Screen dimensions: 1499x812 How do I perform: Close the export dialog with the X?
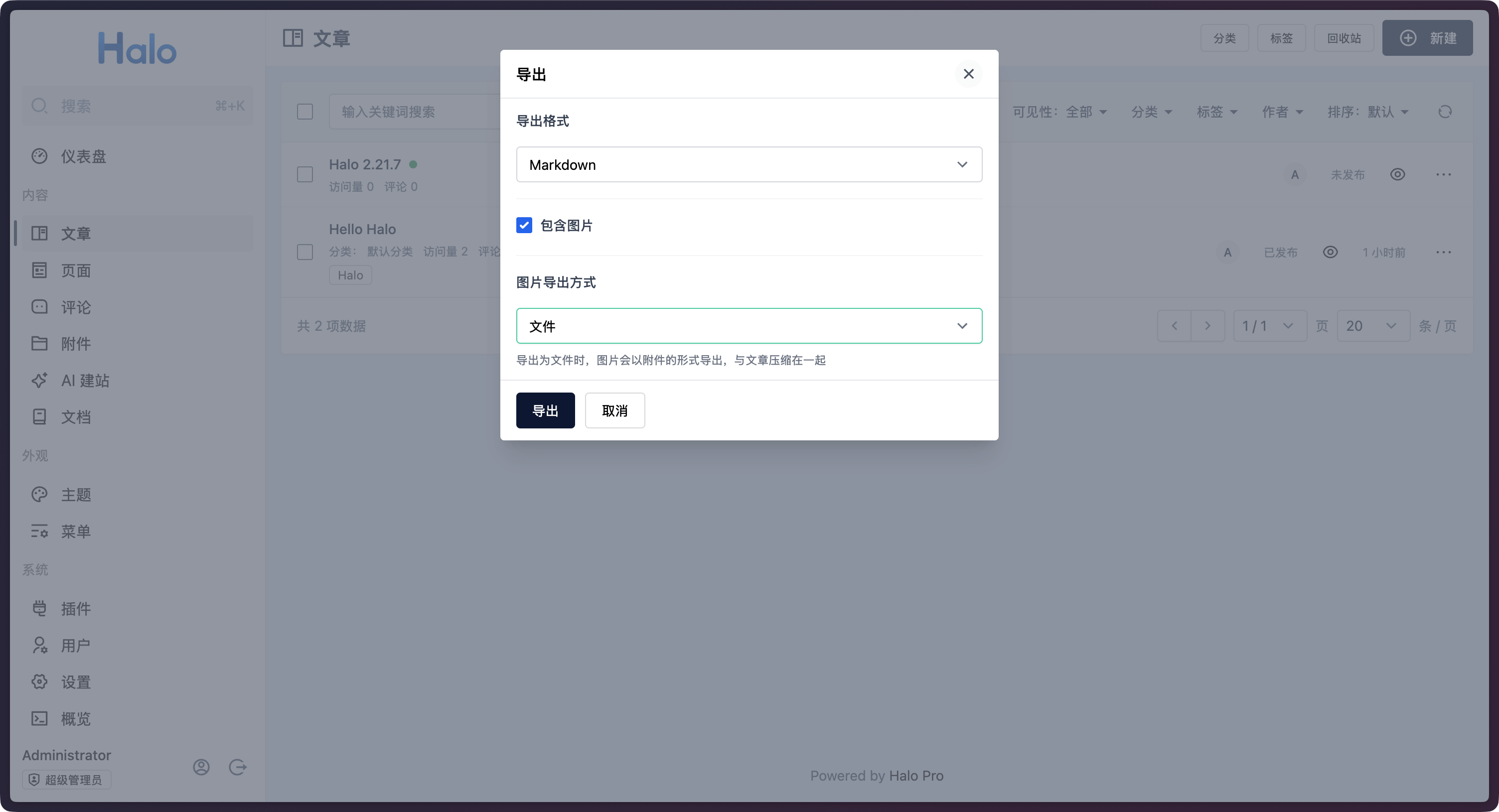[x=968, y=74]
